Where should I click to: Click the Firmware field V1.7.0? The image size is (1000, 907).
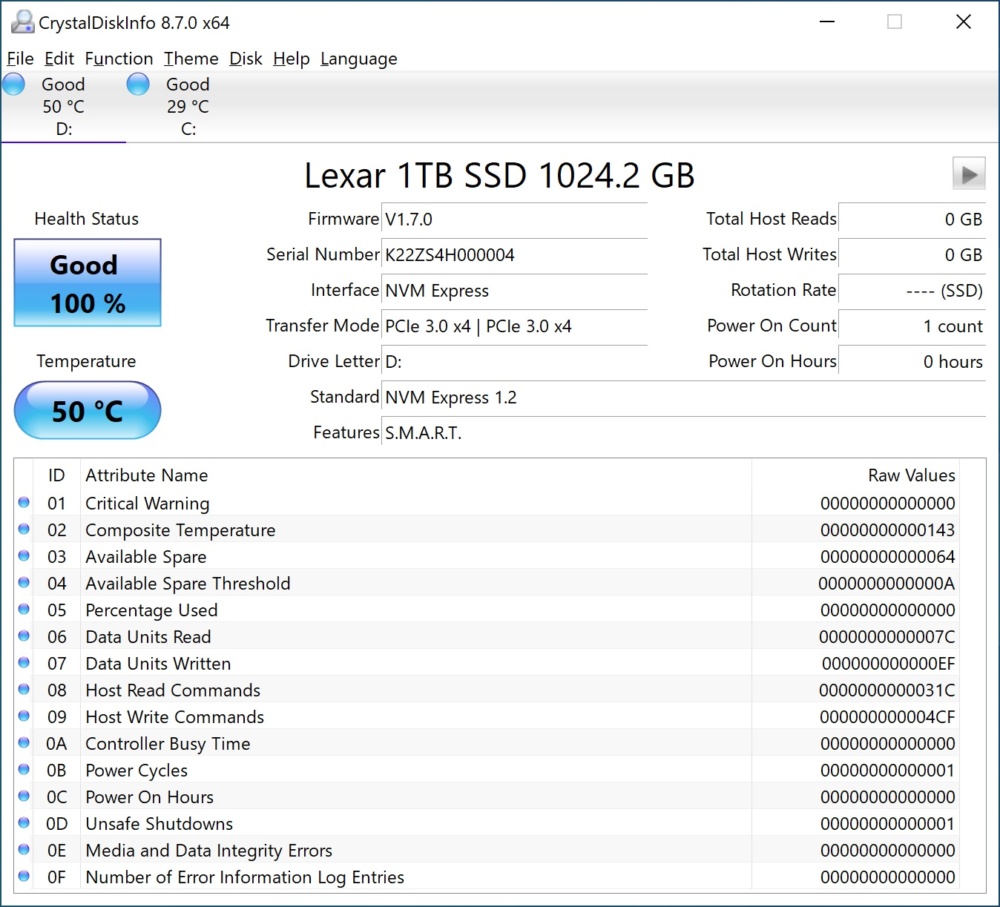pyautogui.click(x=514, y=219)
